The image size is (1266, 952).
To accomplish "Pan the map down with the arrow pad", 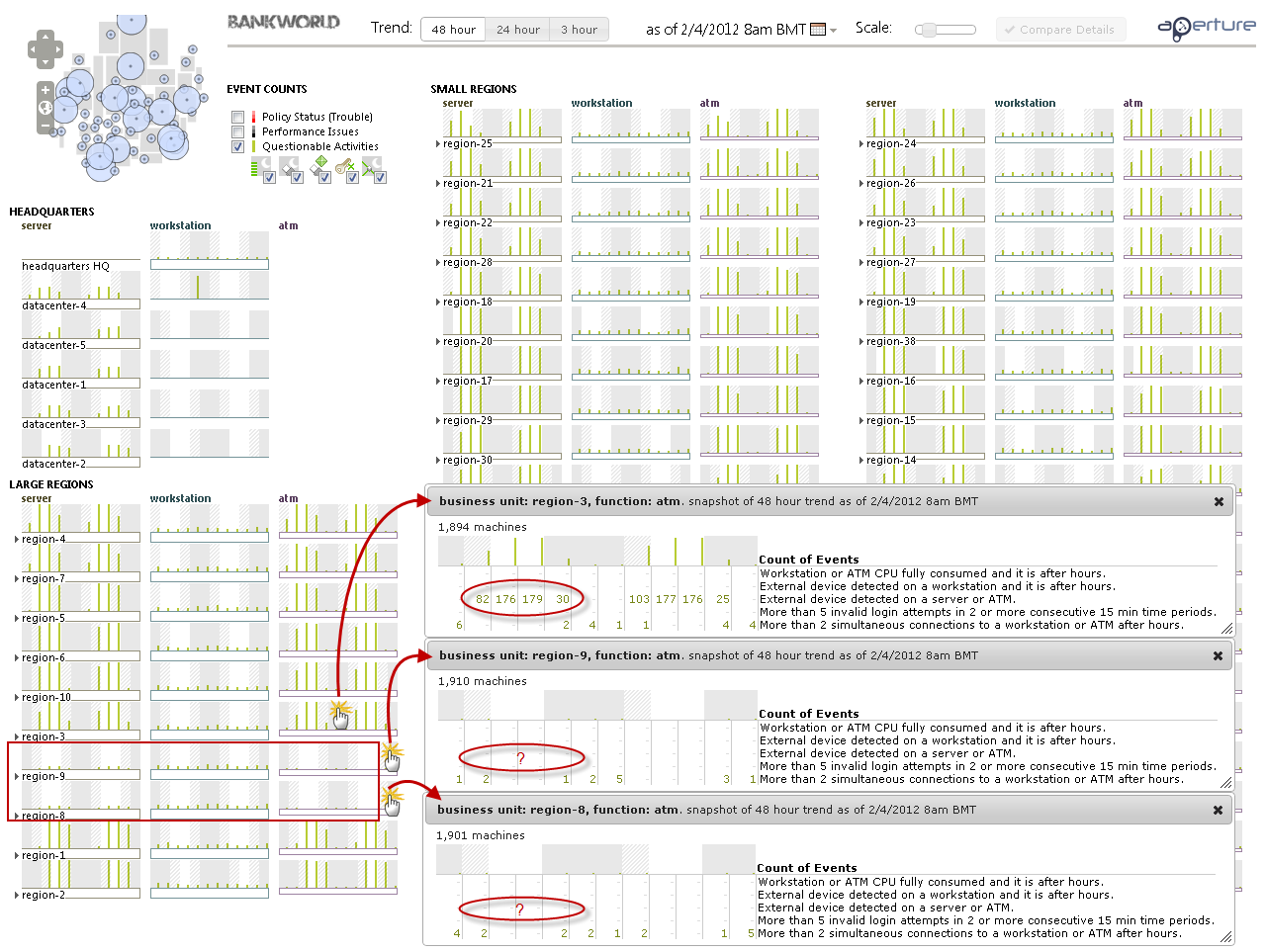I will [45, 62].
